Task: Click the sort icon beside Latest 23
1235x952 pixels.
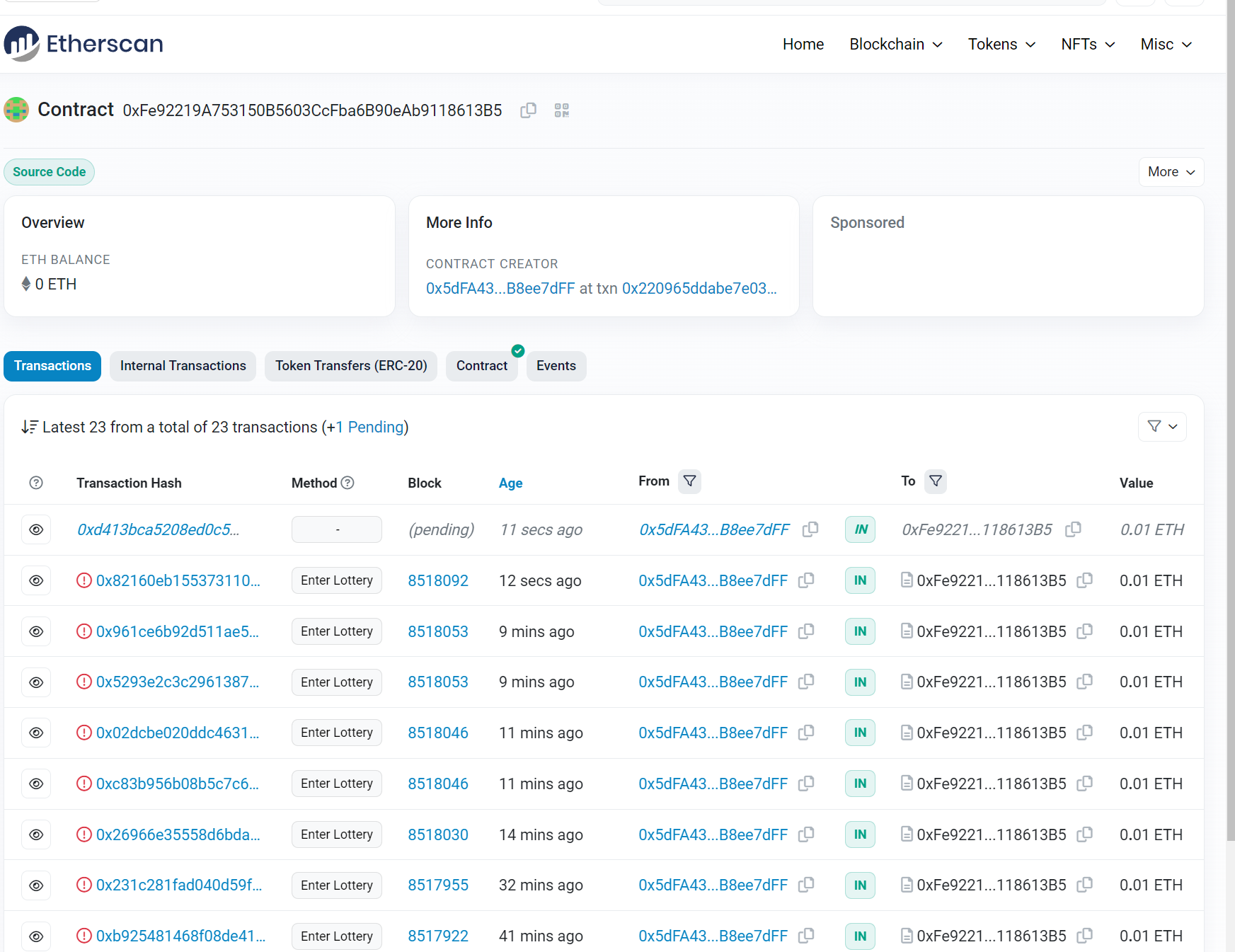Action: (x=29, y=427)
